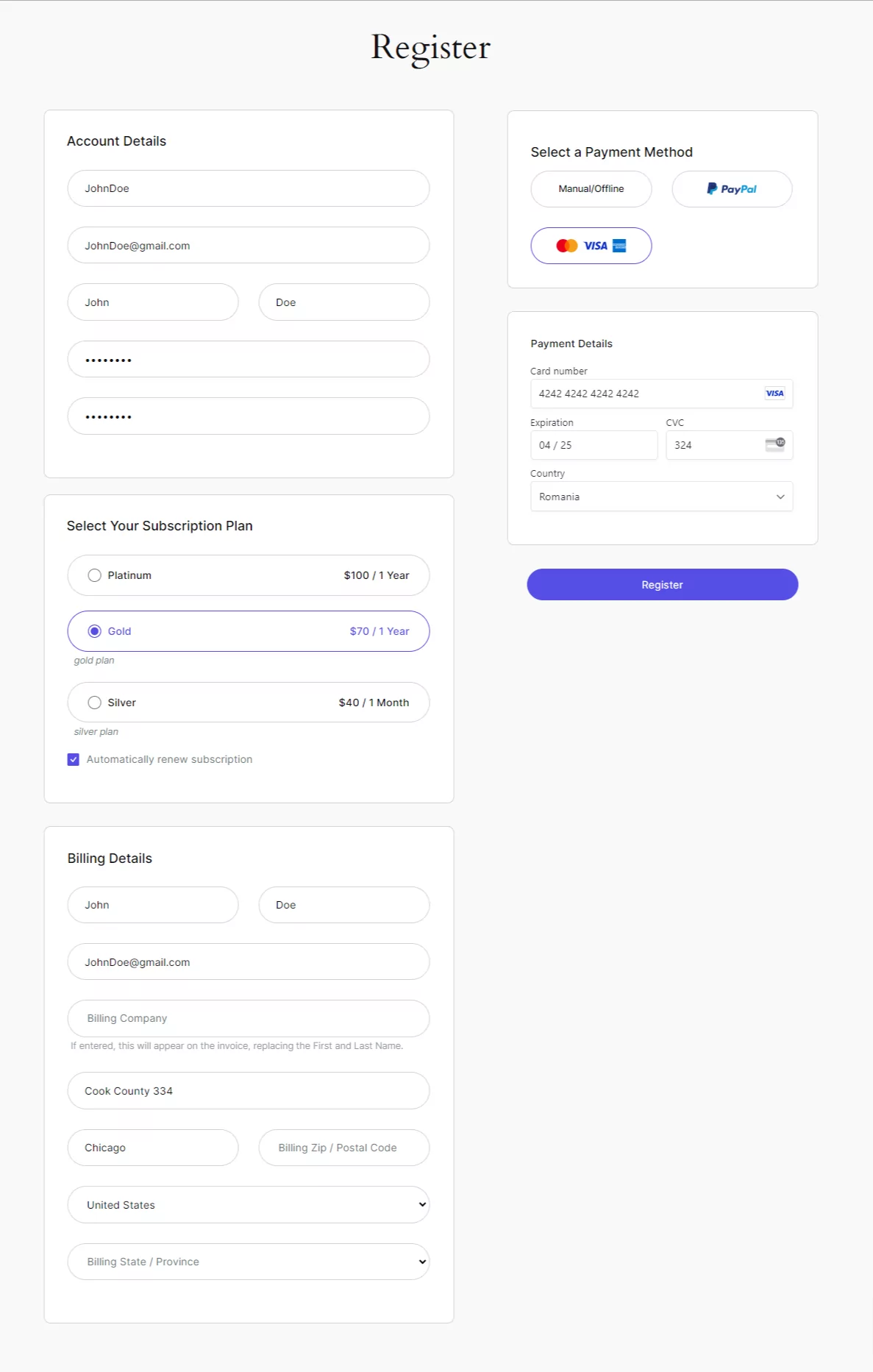
Task: Choose the Silver plan radio button
Action: pos(94,703)
